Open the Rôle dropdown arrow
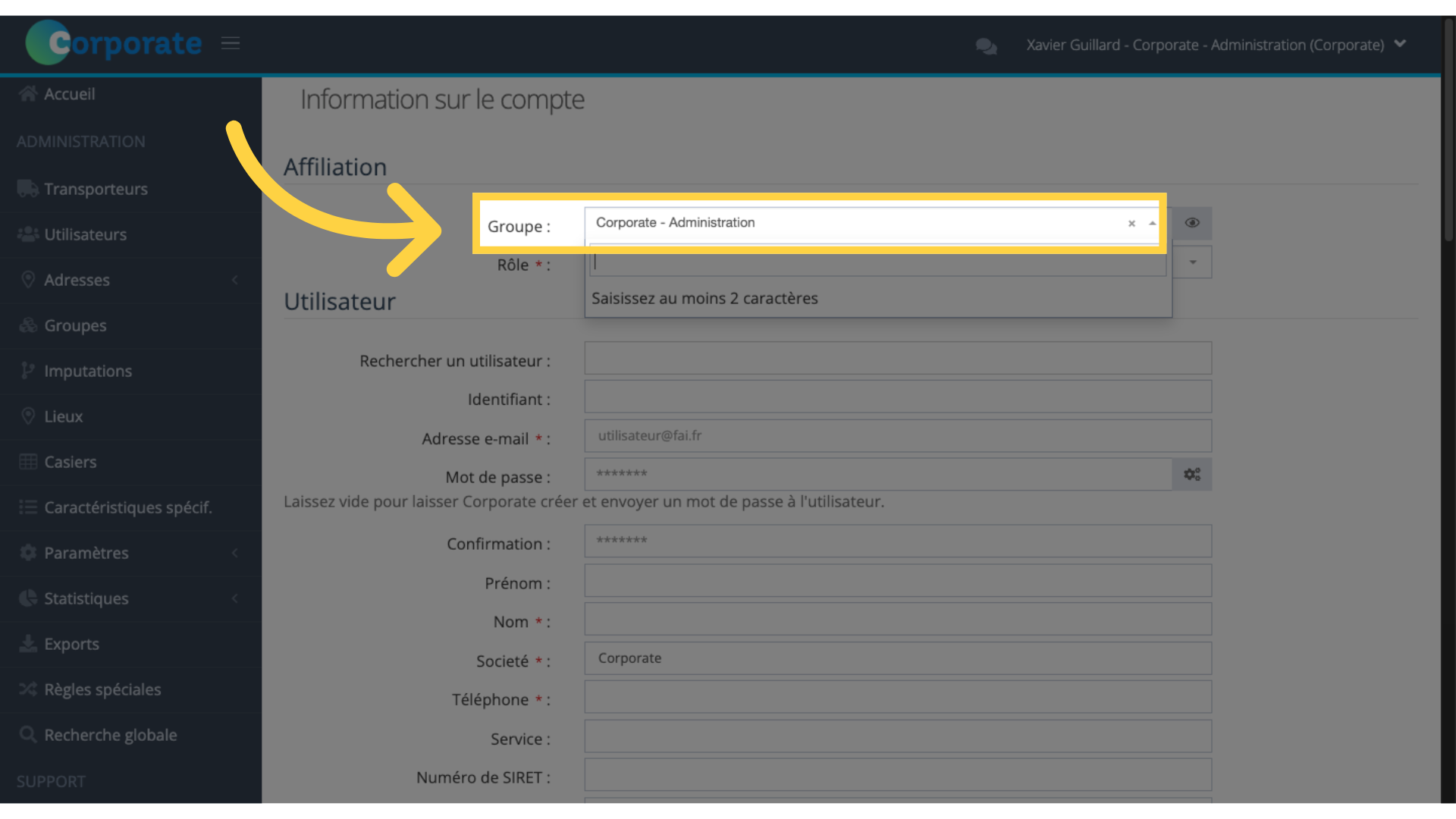The image size is (1456, 819). pos(1193,262)
